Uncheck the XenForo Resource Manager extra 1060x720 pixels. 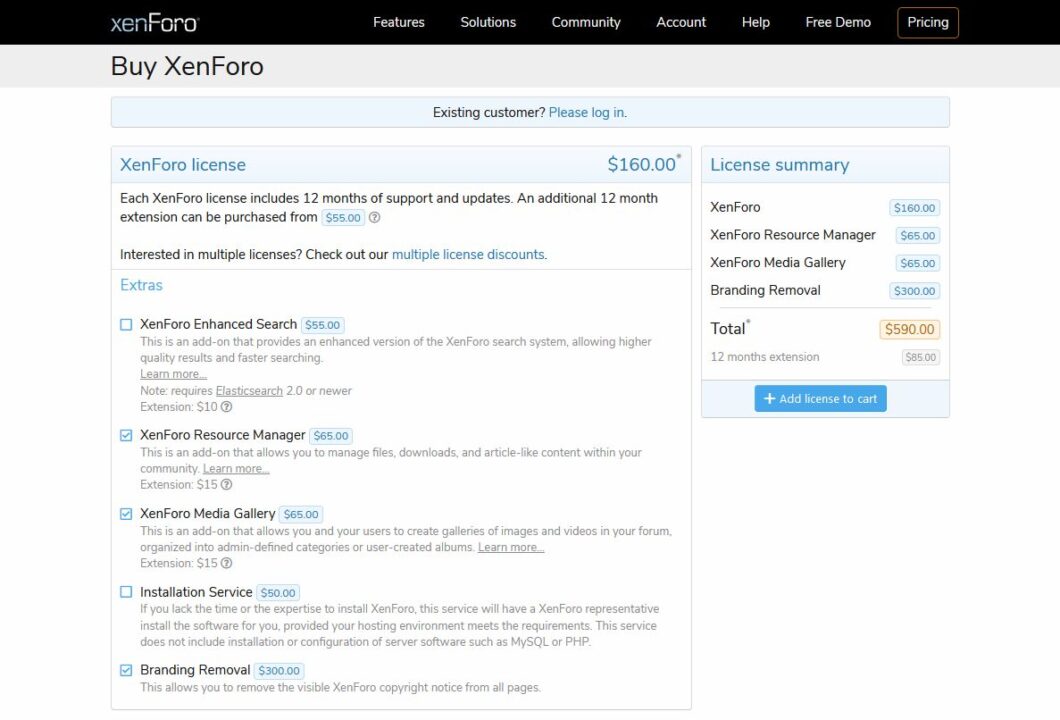tap(126, 435)
